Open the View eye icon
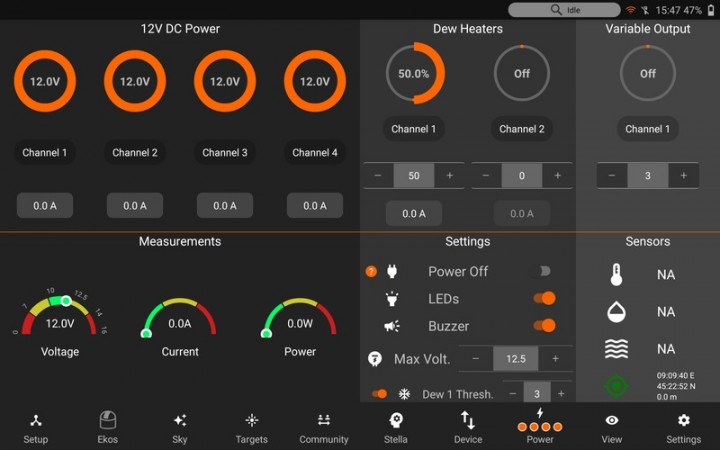Screen dimensions: 720x450 coord(612,421)
